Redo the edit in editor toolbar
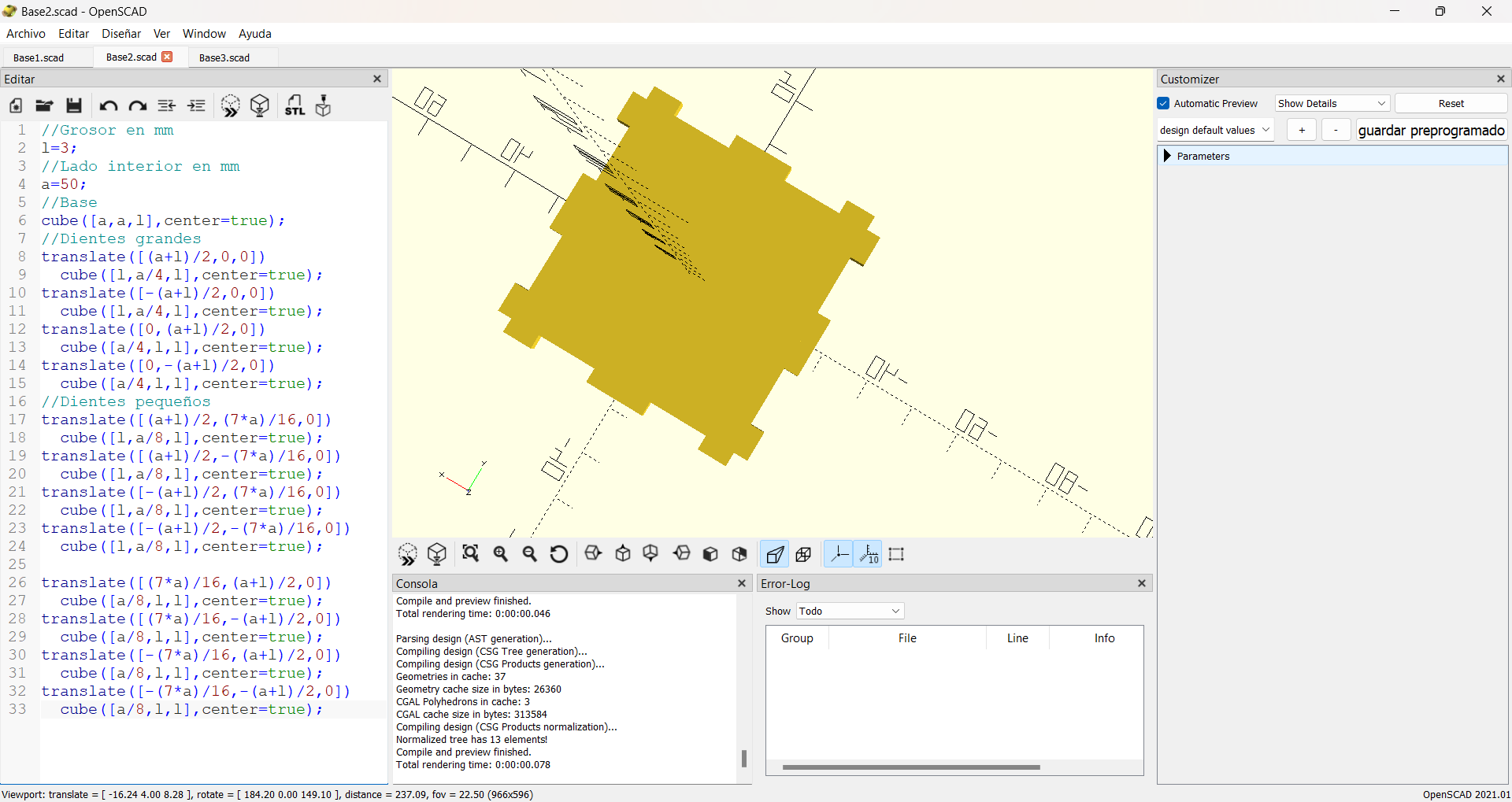 (x=138, y=106)
